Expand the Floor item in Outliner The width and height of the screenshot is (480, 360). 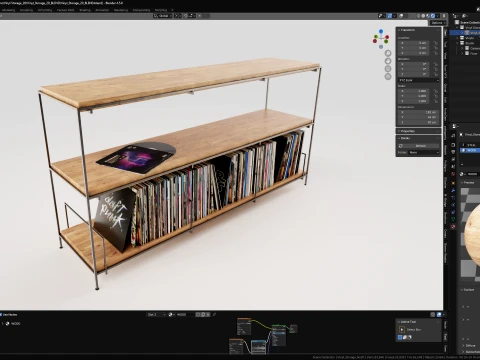tap(463, 53)
